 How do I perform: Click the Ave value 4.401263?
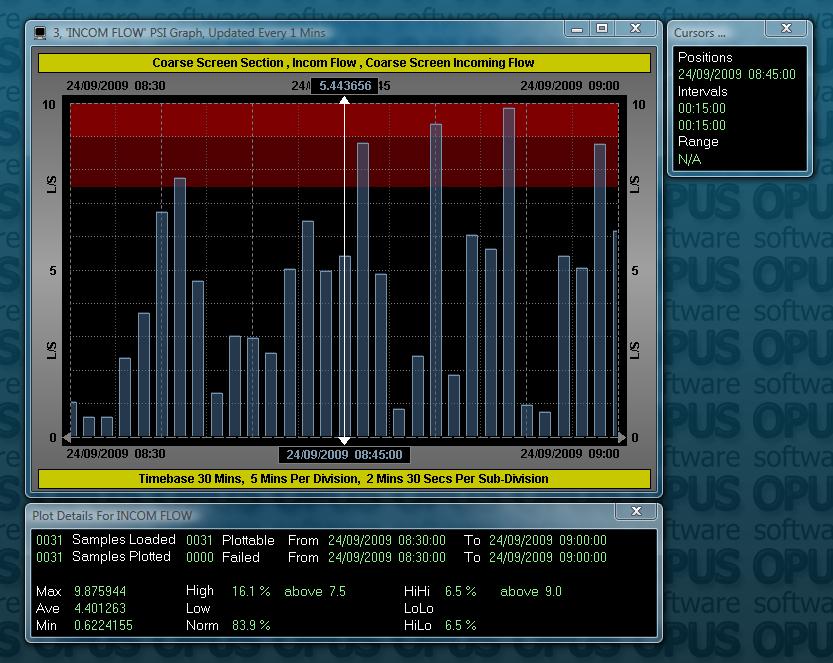pyautogui.click(x=100, y=608)
